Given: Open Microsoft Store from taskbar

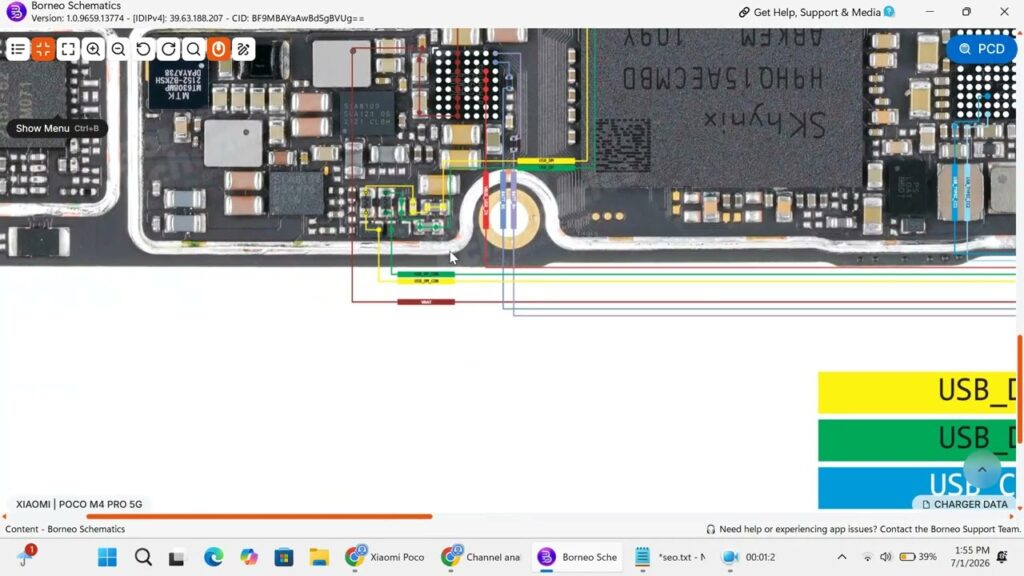Looking at the screenshot, I should tap(284, 557).
